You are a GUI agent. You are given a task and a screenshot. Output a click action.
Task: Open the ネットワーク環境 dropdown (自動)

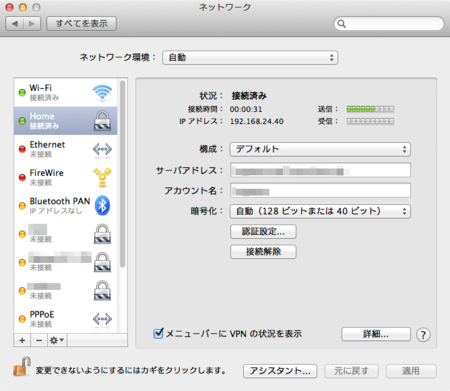(250, 58)
